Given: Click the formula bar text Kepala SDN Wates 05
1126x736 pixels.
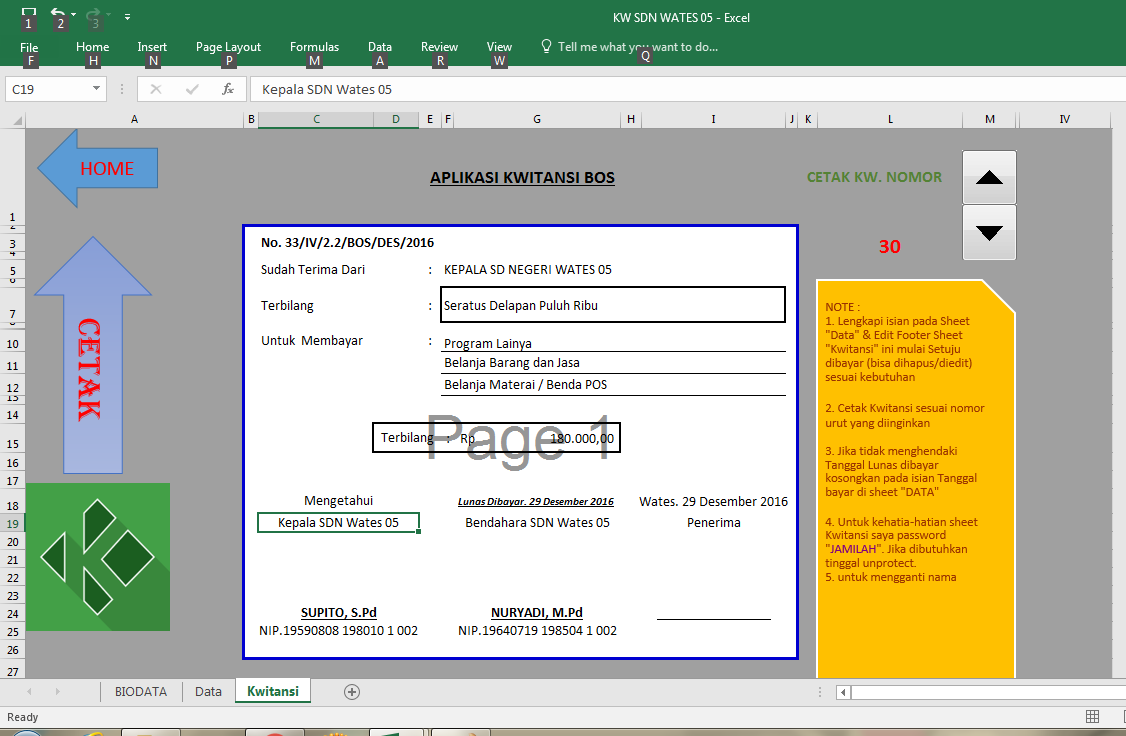Looking at the screenshot, I should 327,89.
